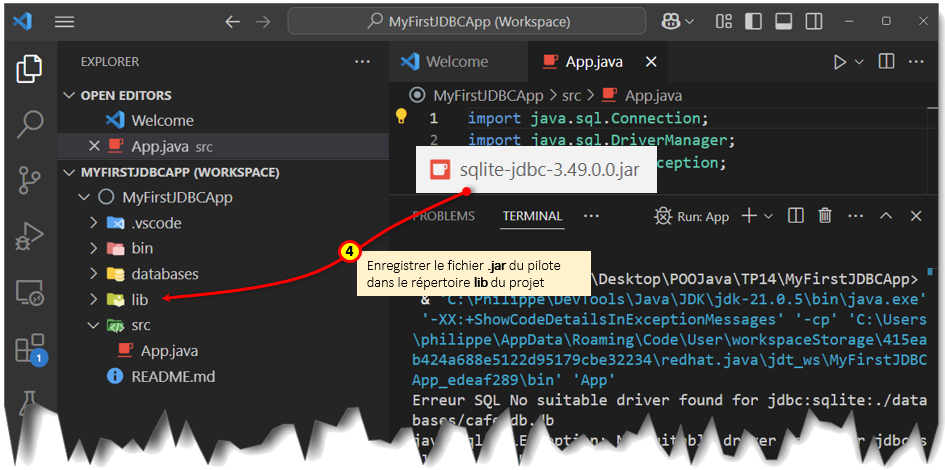Switch to the PROBLEMS panel tab

pyautogui.click(x=444, y=216)
